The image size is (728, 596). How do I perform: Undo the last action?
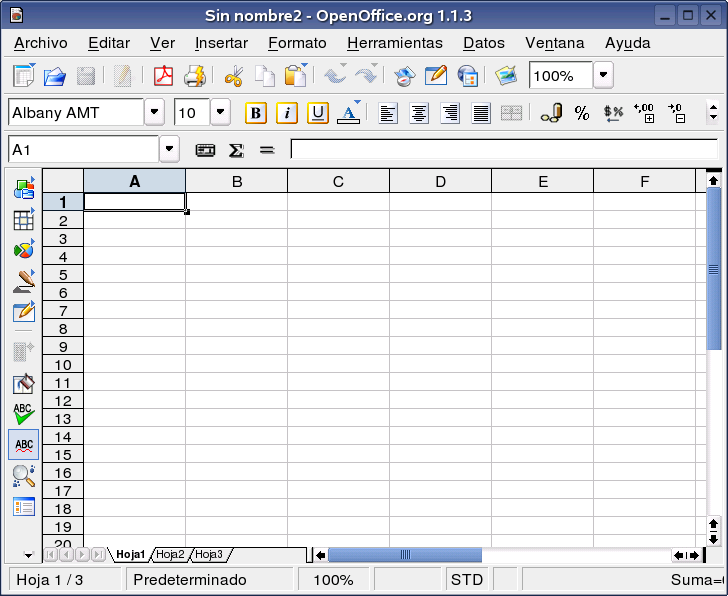coord(335,74)
